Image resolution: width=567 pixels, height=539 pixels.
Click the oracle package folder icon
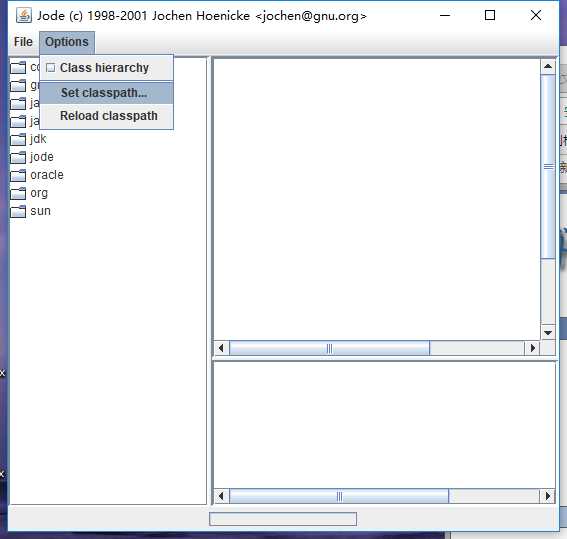(18, 175)
